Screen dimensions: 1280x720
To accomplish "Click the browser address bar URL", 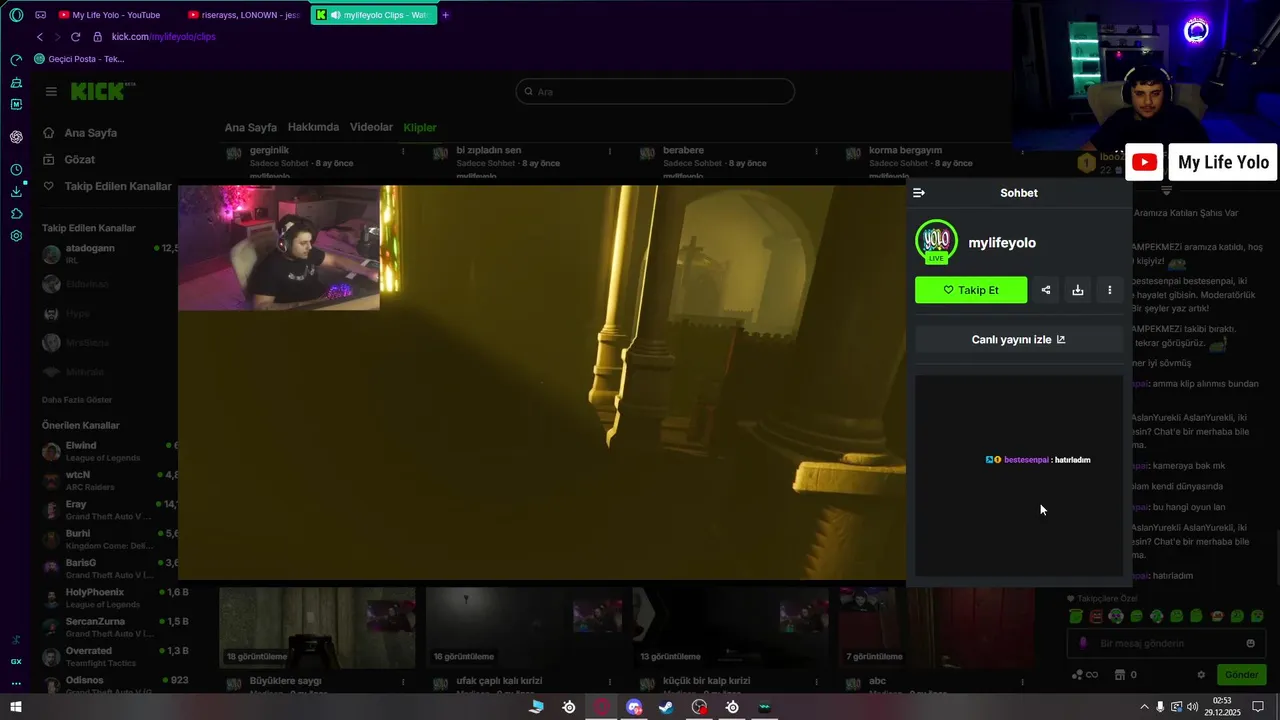I will tap(163, 37).
